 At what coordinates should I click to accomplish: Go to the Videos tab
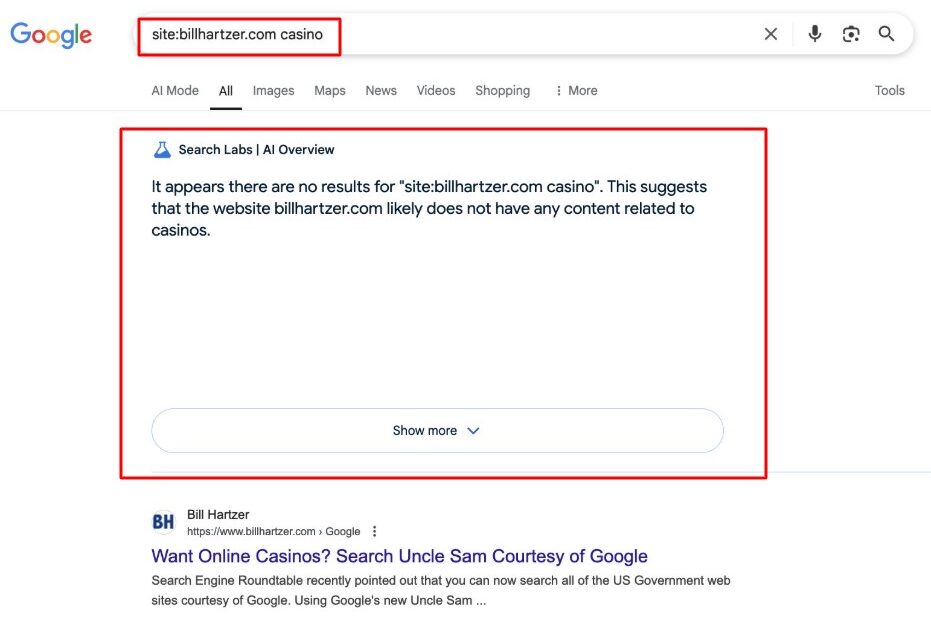(x=436, y=90)
